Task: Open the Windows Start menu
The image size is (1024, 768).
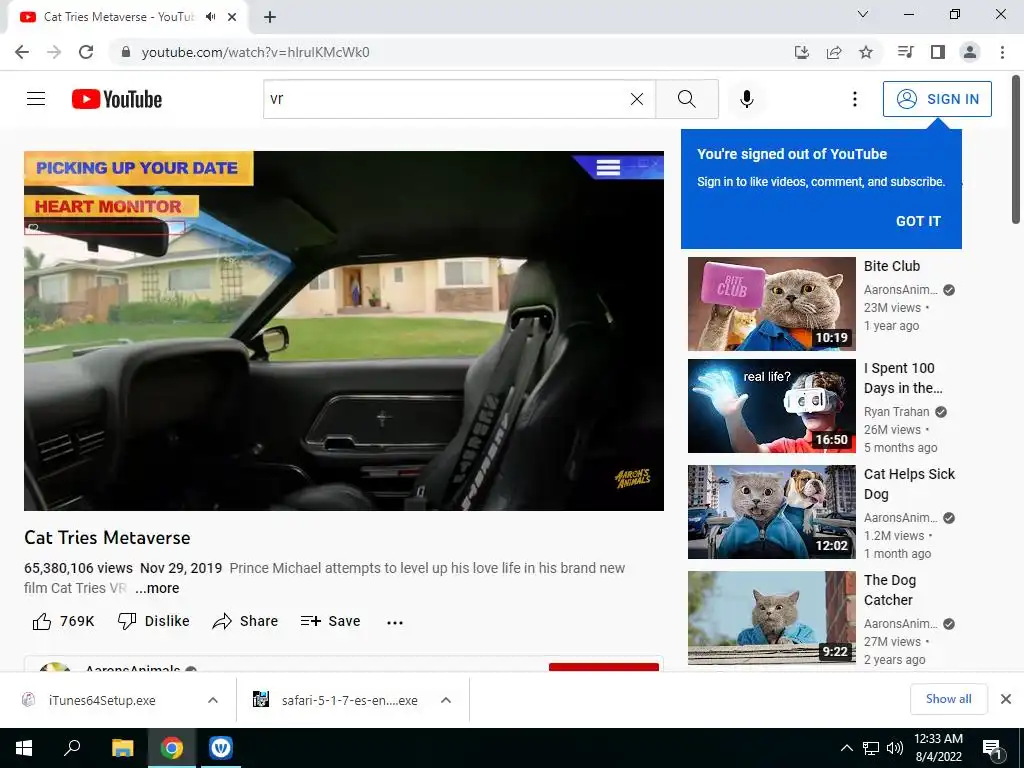Action: [24, 748]
